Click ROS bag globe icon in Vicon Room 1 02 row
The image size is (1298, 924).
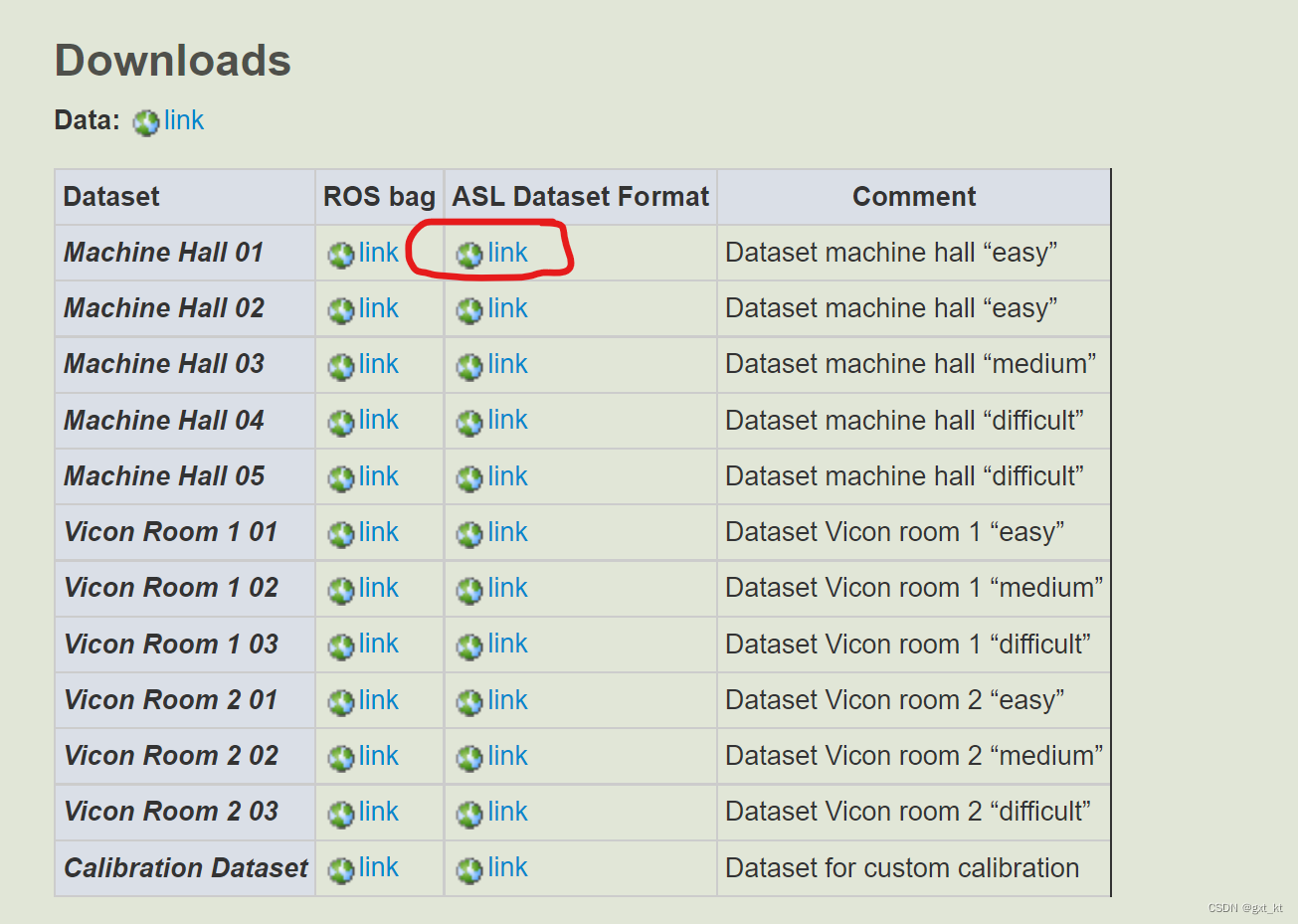pos(341,591)
